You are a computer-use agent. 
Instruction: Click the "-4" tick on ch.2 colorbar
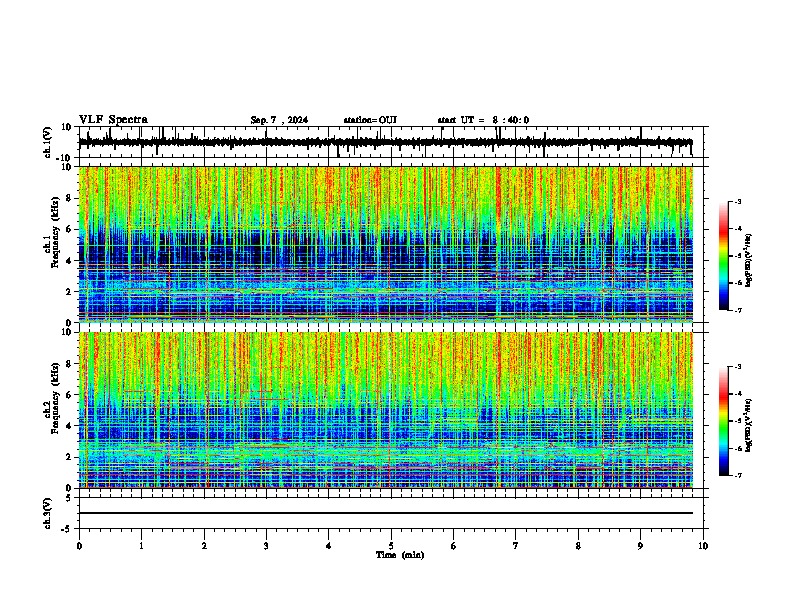[737, 394]
